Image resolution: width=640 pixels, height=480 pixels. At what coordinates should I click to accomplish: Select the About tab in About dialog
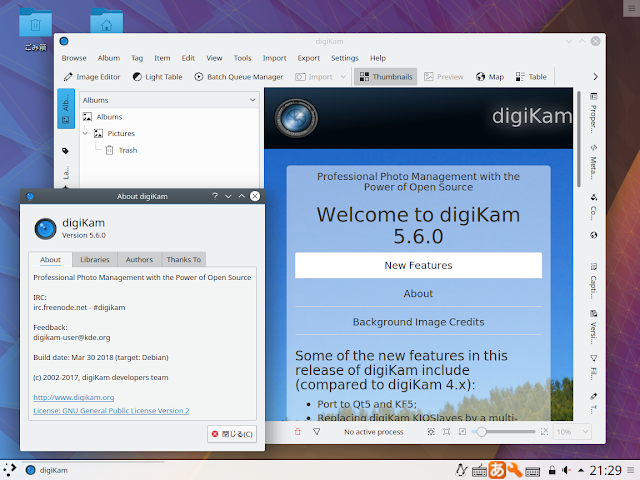[50, 260]
